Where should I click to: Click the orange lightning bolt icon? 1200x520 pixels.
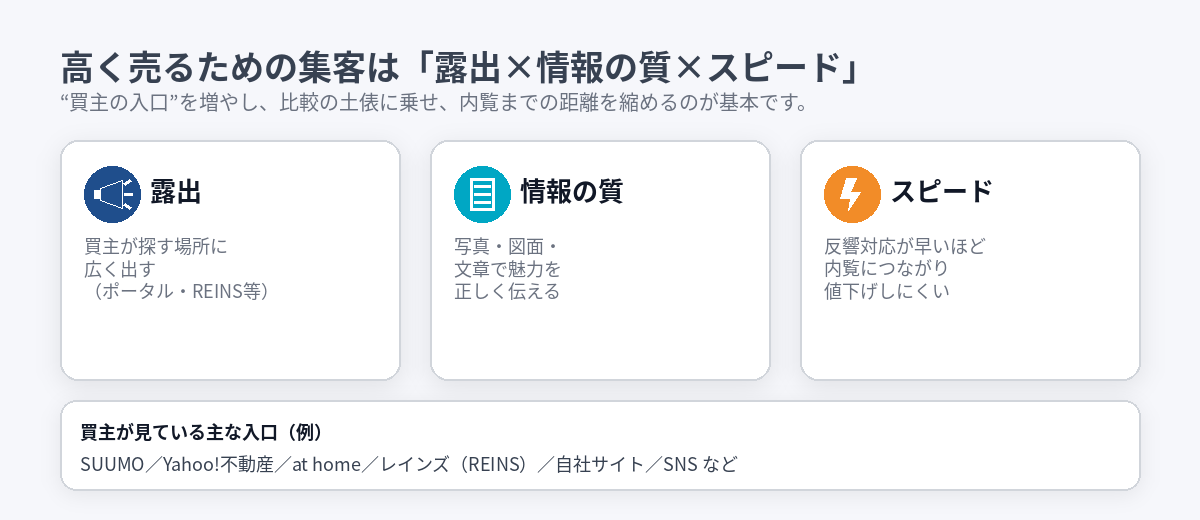click(852, 194)
